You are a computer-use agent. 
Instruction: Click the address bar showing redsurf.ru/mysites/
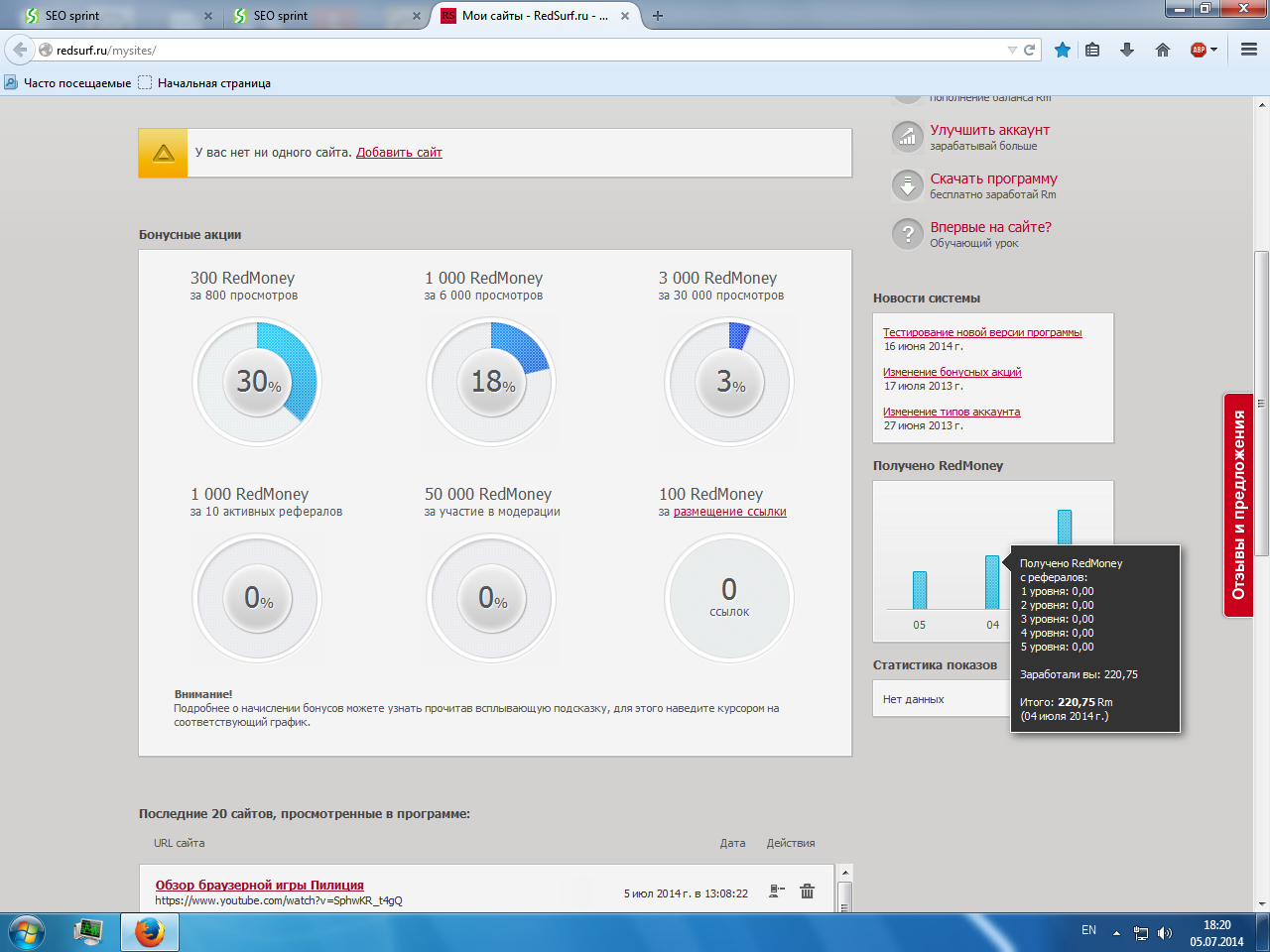tap(526, 50)
